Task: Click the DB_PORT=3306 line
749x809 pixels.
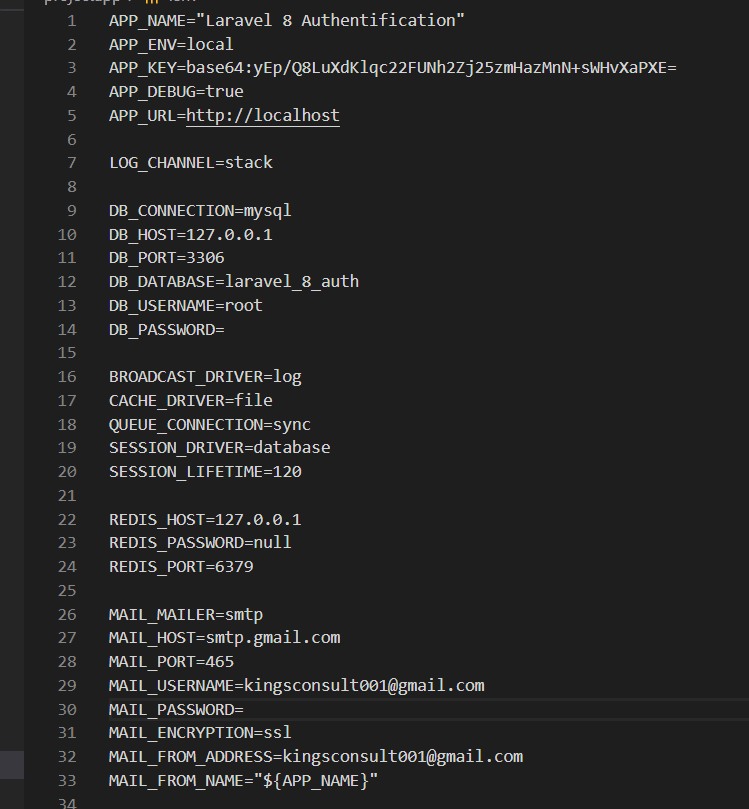Action: 166,257
